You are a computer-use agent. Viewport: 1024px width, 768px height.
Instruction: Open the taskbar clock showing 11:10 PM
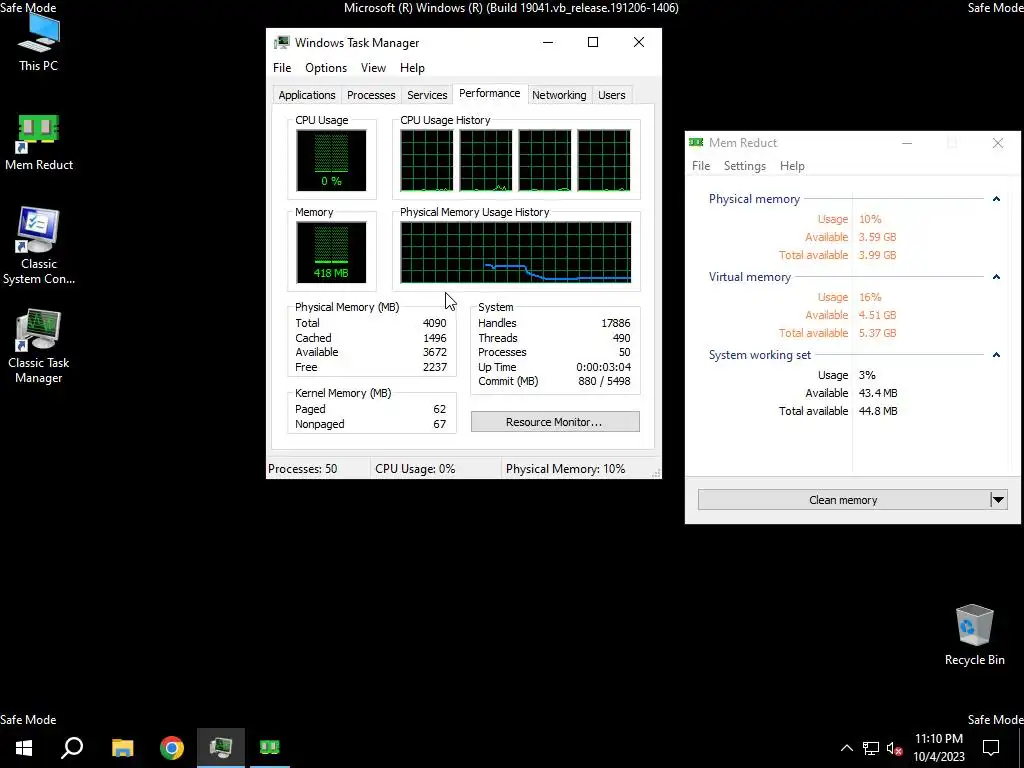coord(938,748)
